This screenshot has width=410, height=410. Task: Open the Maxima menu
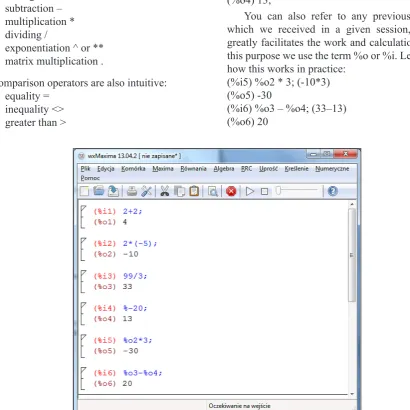pyautogui.click(x=163, y=169)
